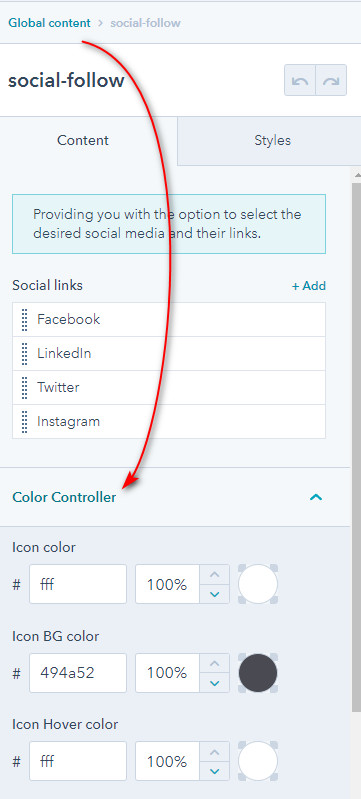Decrease Icon Hover color opacity stepper
361x799 pixels.
click(x=215, y=771)
